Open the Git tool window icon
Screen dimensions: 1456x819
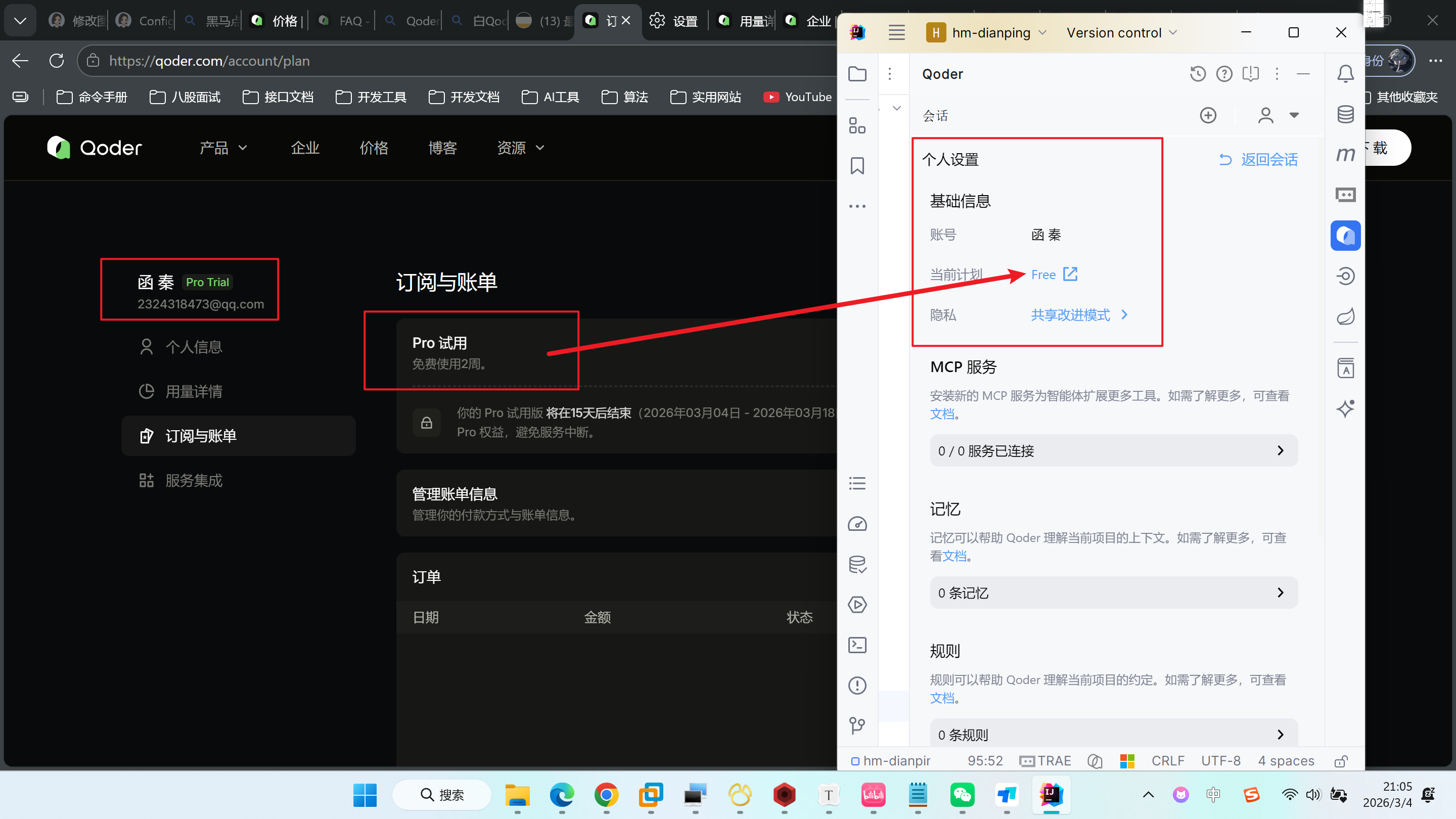857,725
